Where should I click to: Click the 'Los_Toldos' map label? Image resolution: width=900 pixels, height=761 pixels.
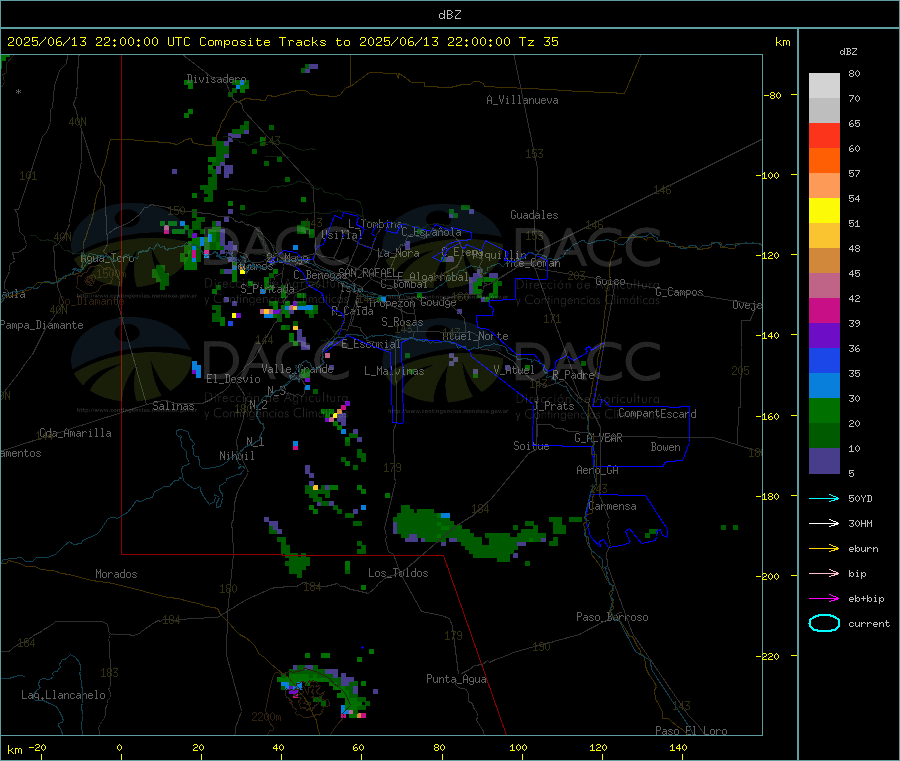pos(398,573)
